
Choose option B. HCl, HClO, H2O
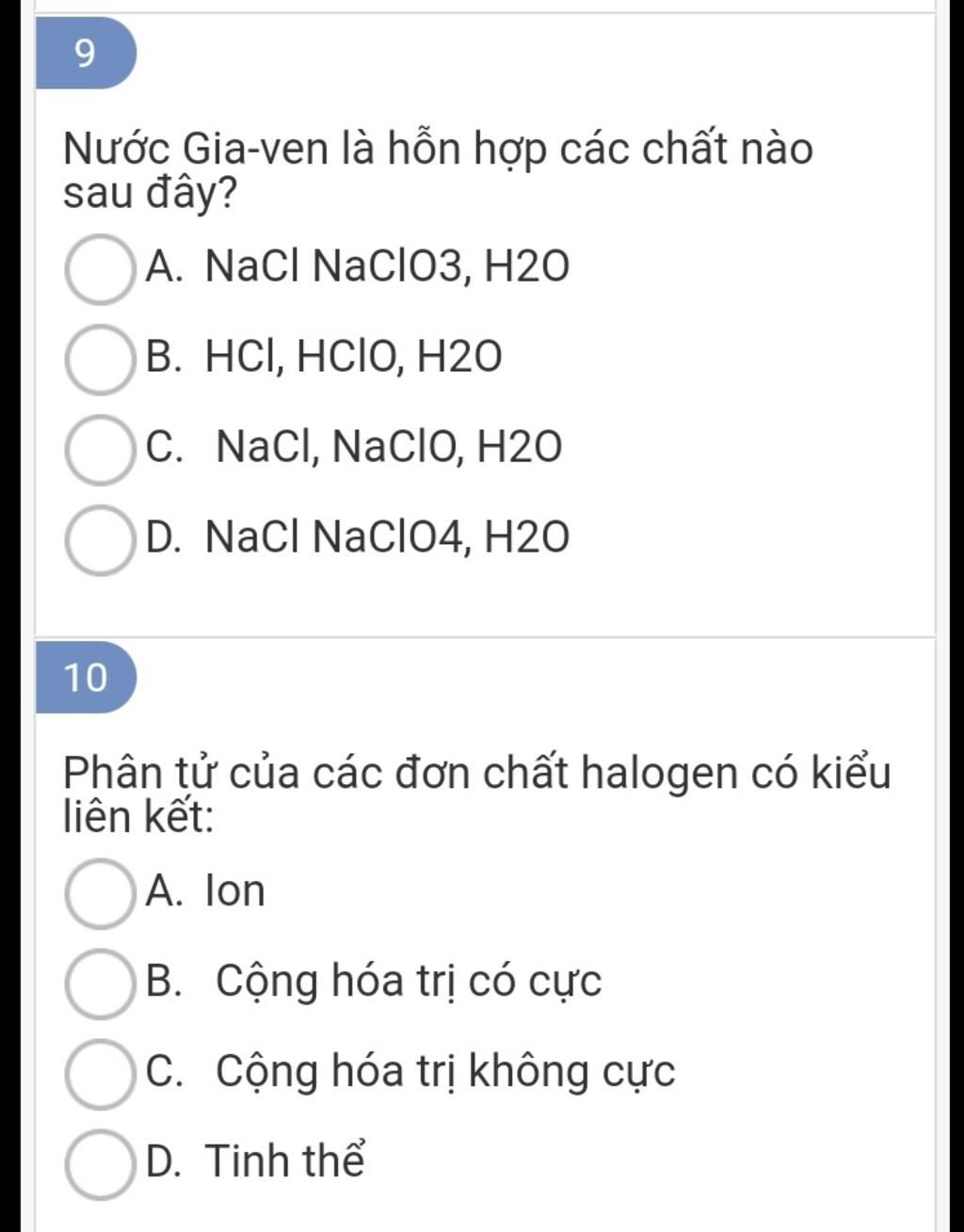tap(99, 359)
